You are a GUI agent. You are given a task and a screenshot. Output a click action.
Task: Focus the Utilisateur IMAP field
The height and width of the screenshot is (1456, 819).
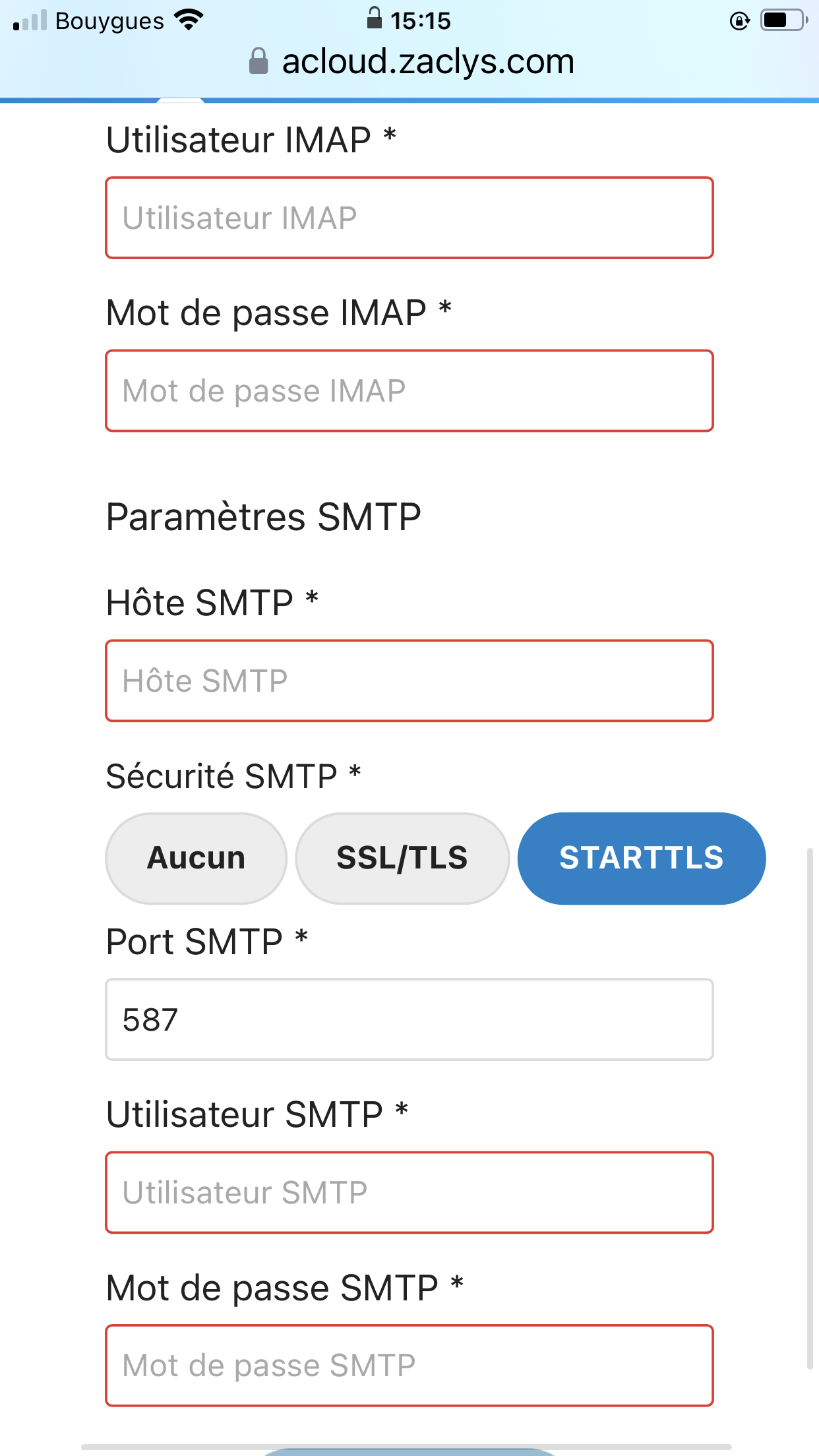pos(409,218)
